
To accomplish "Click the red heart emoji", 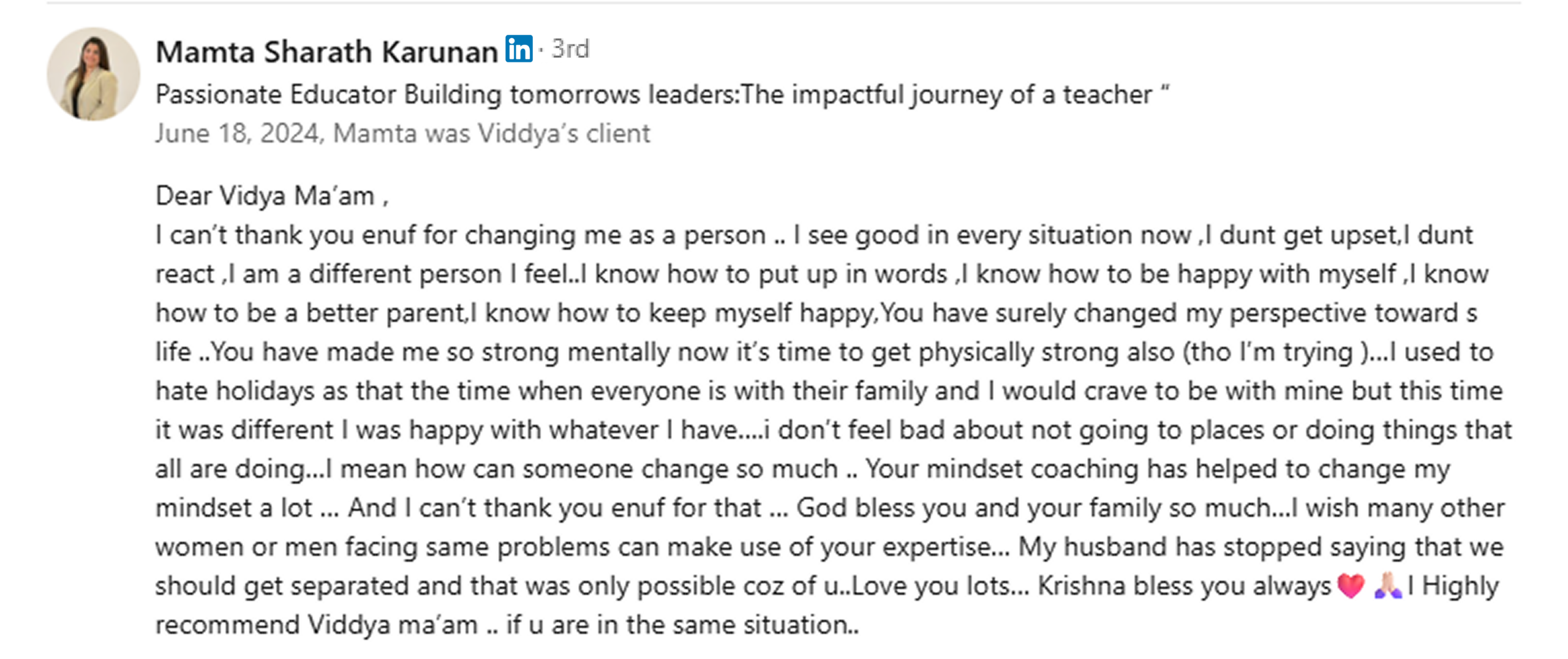I will click(1350, 586).
